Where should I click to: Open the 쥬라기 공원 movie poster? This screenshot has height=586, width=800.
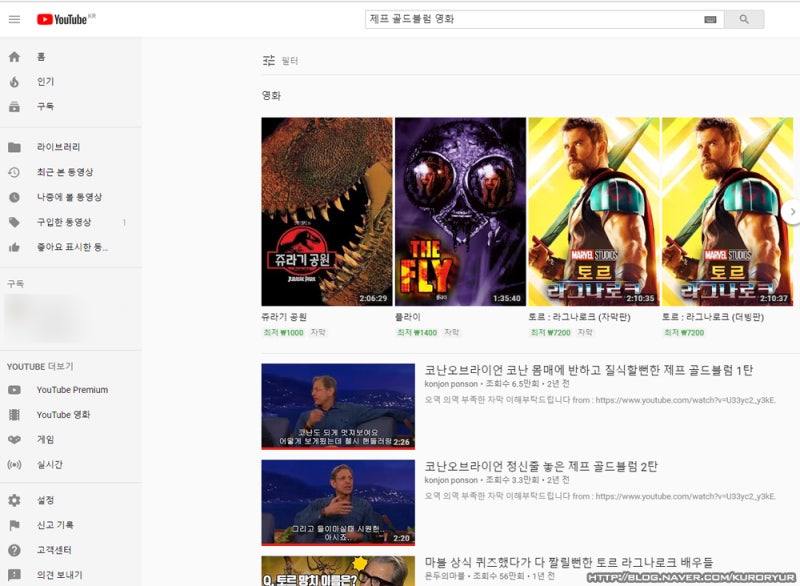click(327, 212)
